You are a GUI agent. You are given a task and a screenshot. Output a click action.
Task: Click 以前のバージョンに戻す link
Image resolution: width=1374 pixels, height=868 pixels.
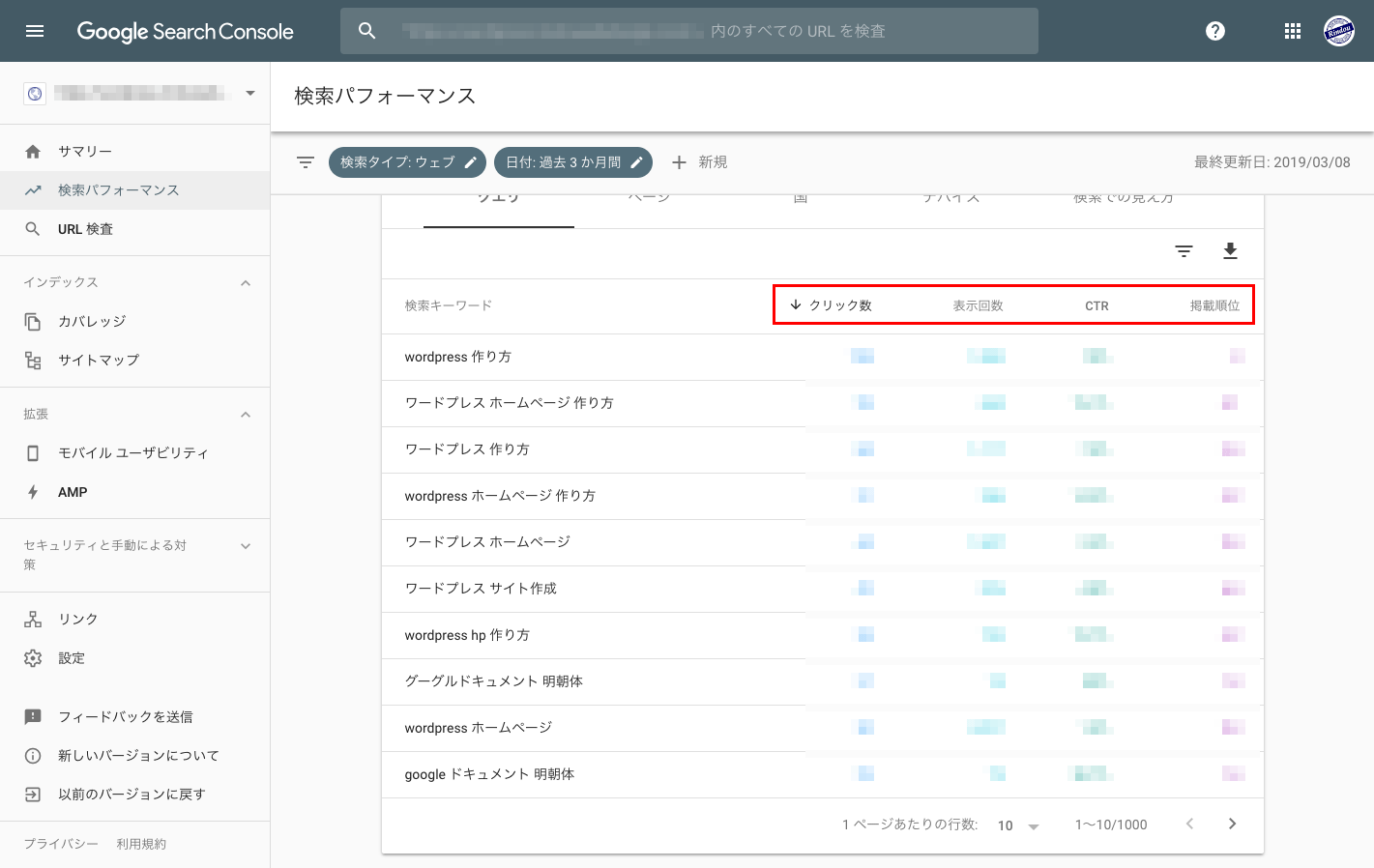[132, 795]
